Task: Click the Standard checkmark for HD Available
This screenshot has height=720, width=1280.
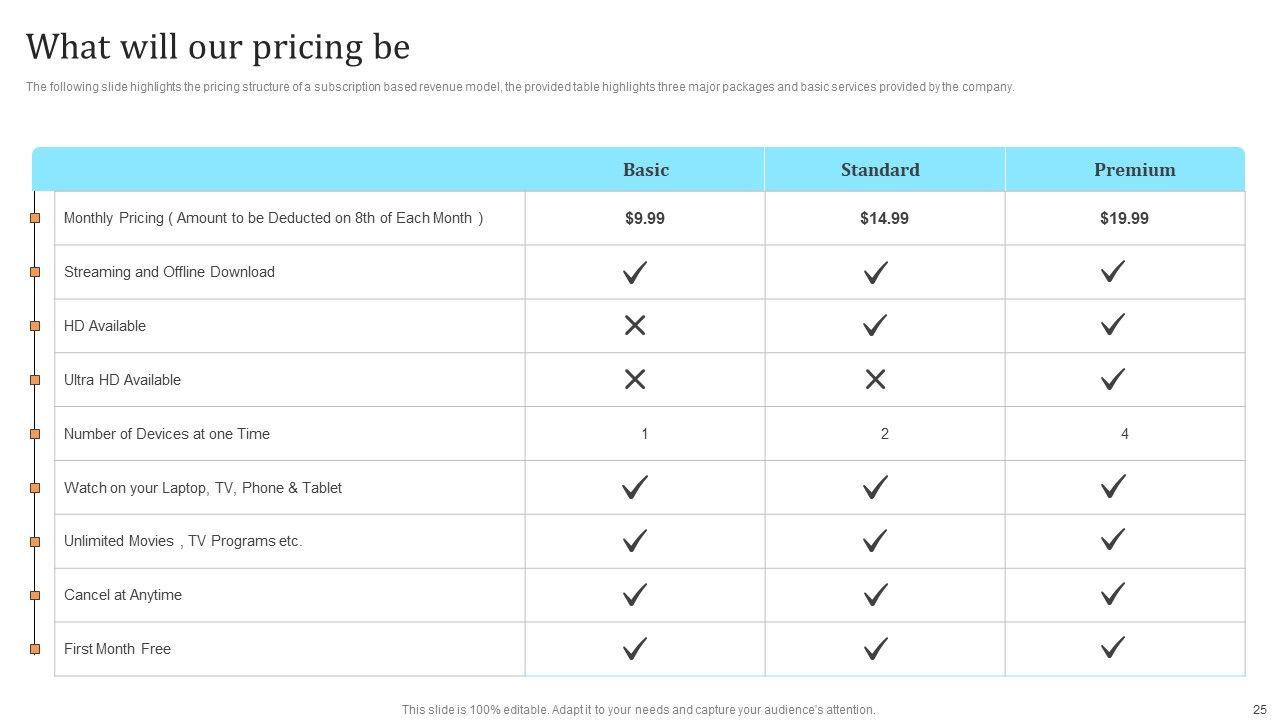Action: tap(875, 325)
